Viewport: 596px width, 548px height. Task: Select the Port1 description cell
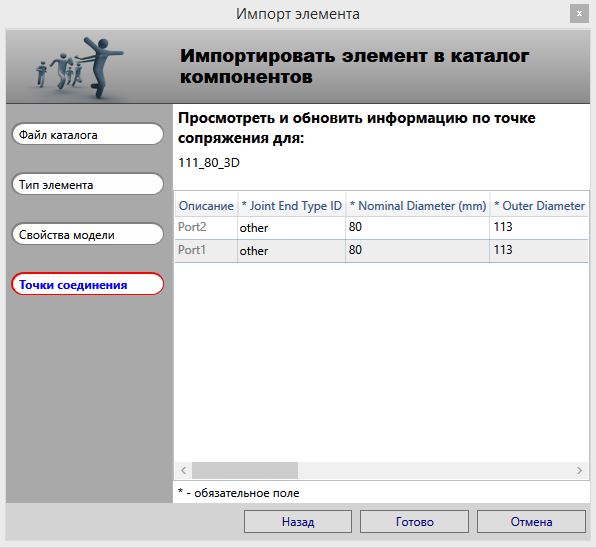point(206,250)
